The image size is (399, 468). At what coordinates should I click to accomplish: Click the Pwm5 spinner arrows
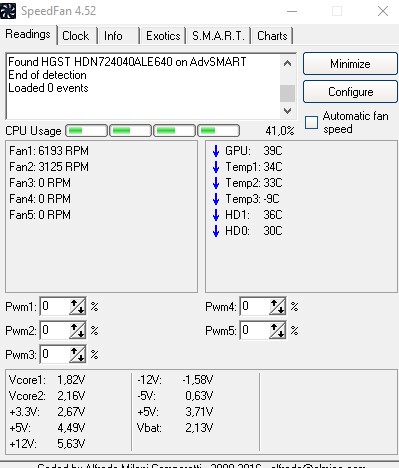coord(277,330)
